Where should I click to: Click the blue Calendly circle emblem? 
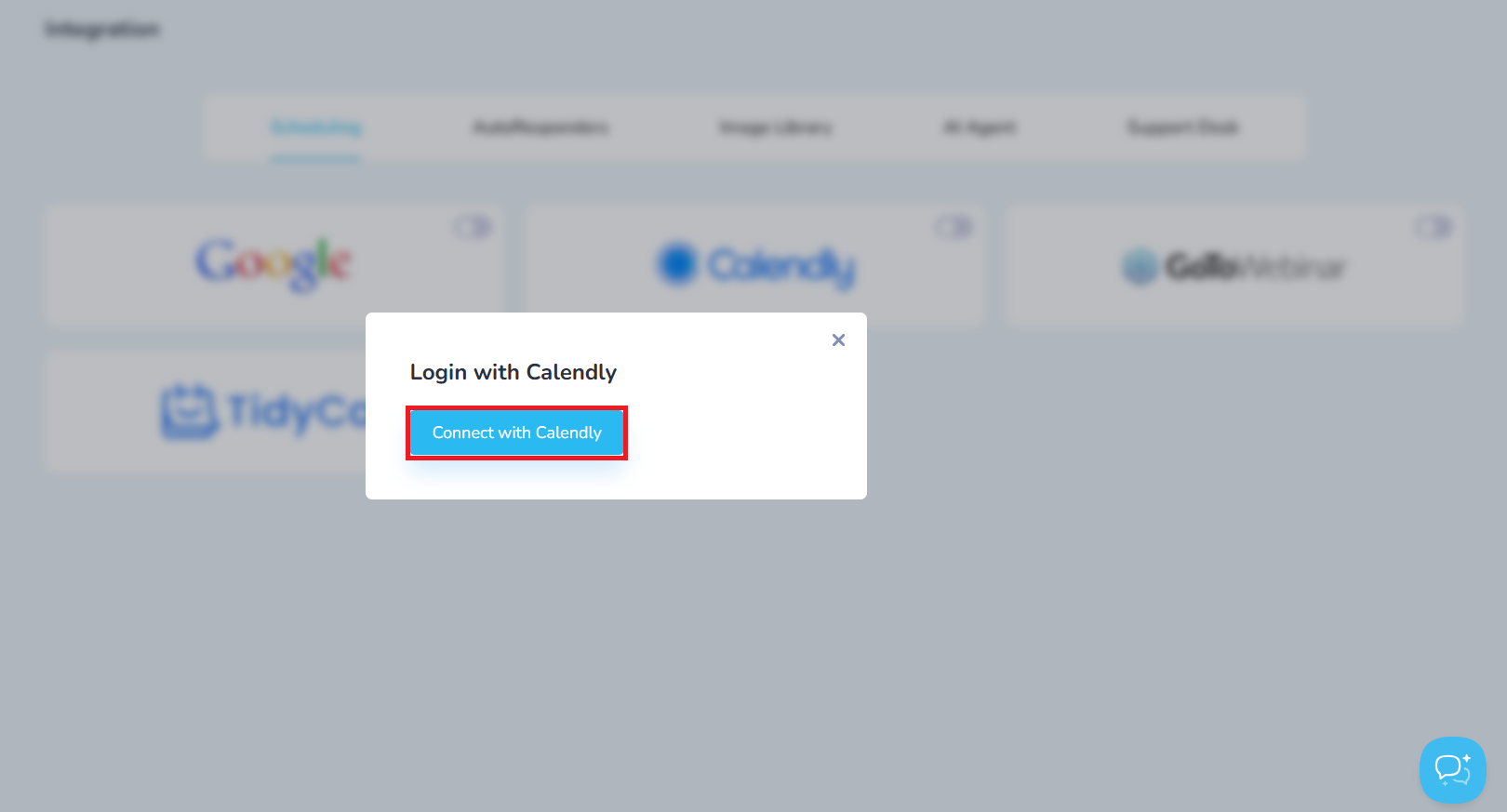pos(677,263)
